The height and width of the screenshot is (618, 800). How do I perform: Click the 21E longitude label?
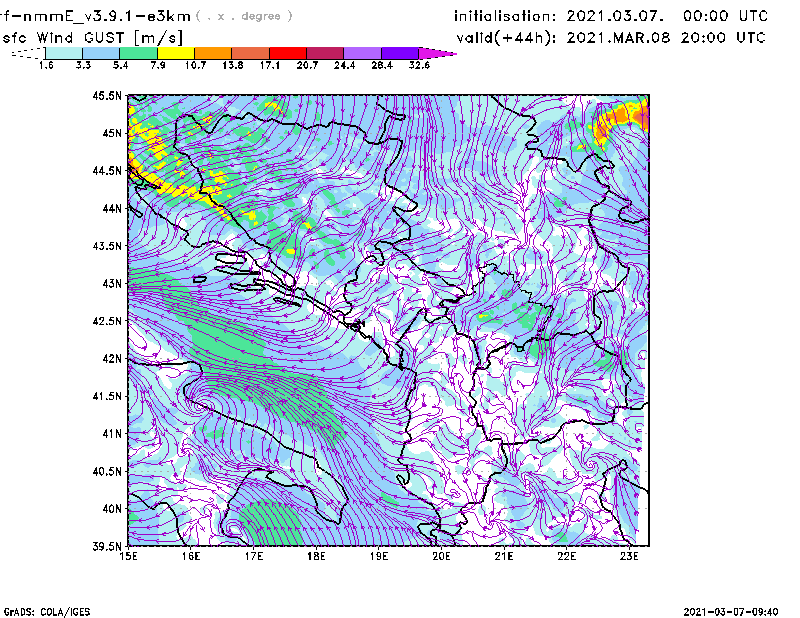click(x=504, y=556)
